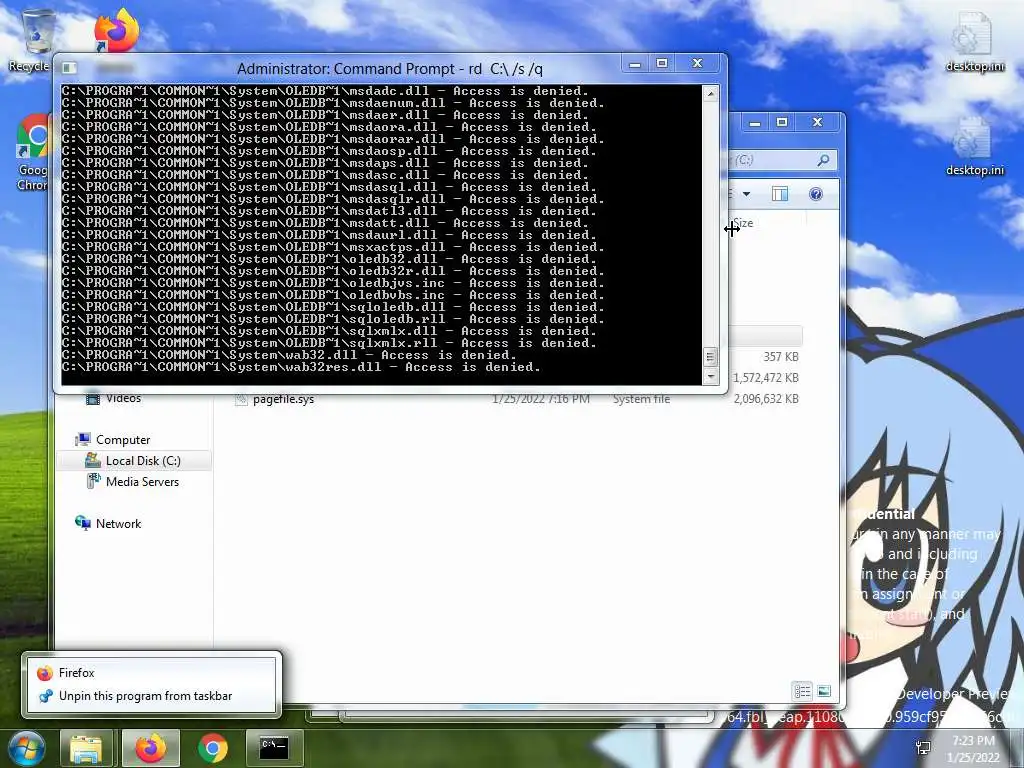Open the change view dropdown arrow in Explorer
Viewport: 1024px width, 768px height.
pyautogui.click(x=746, y=194)
